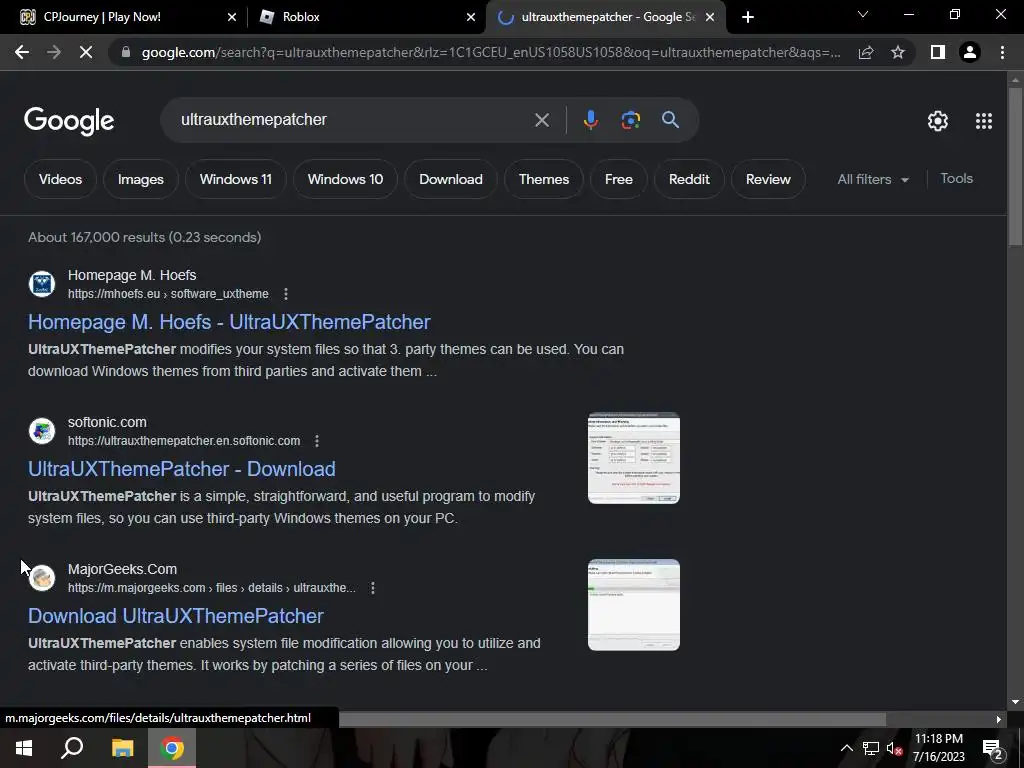Open more options for the softonic result
The image size is (1024, 768).
[317, 441]
